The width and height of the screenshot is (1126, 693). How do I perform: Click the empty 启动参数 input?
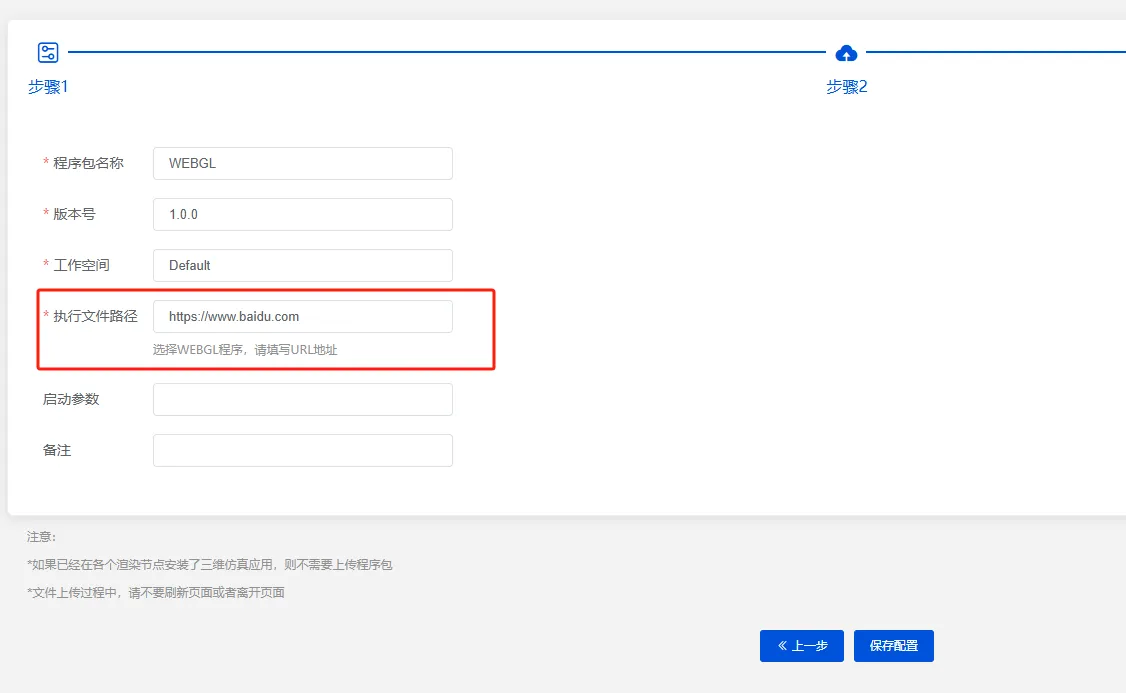(x=302, y=399)
